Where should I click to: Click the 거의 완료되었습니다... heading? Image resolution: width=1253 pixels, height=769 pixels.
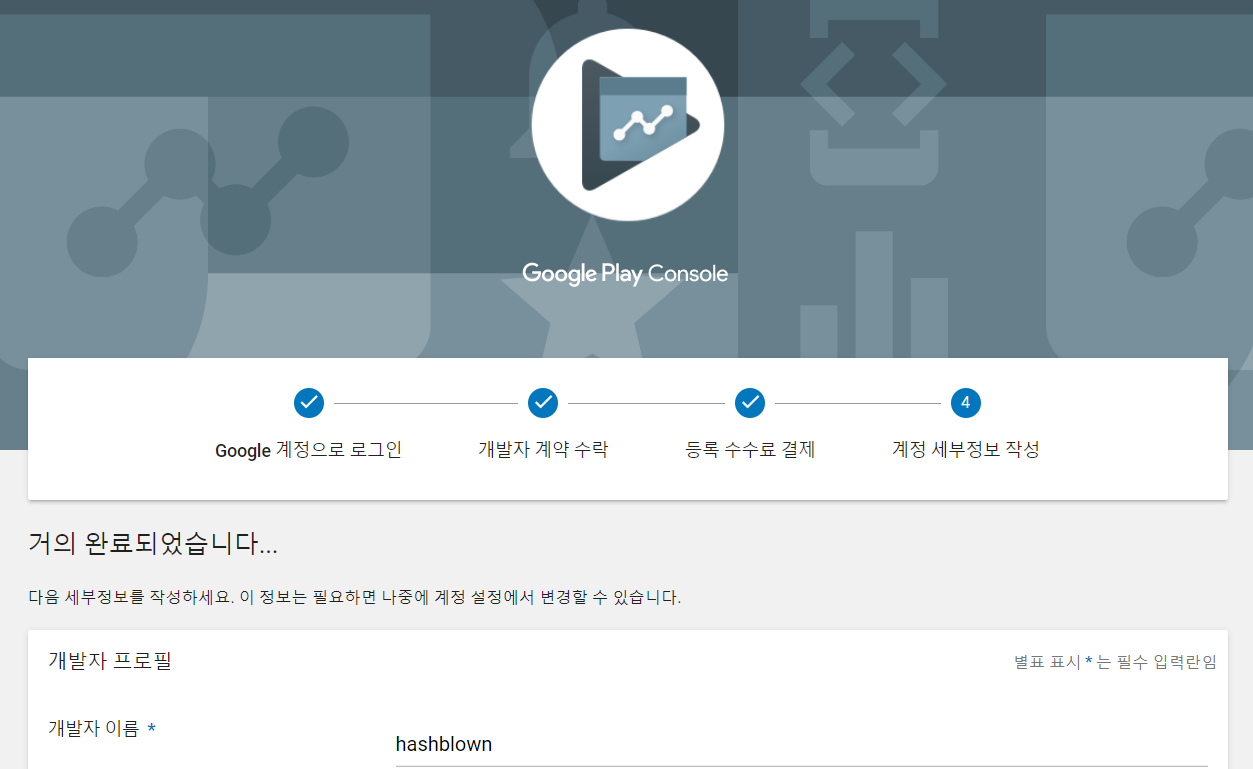[153, 545]
